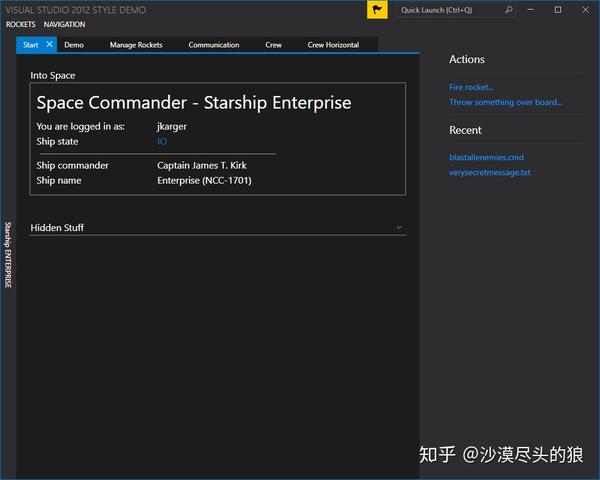Click the yellow flag notification icon
Screen dimensions: 600x480
pyautogui.click(x=377, y=10)
